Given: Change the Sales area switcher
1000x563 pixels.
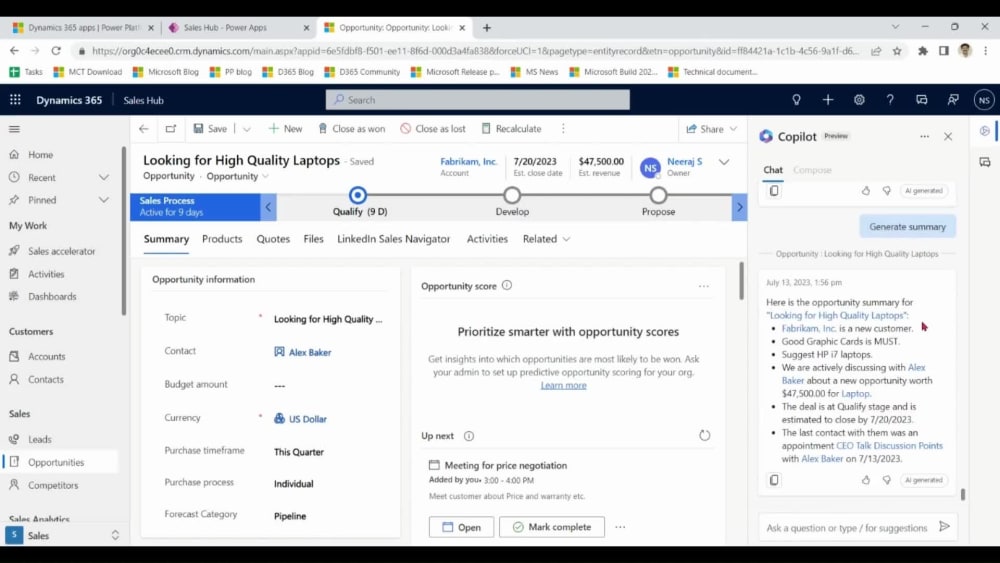Looking at the screenshot, I should 64,536.
